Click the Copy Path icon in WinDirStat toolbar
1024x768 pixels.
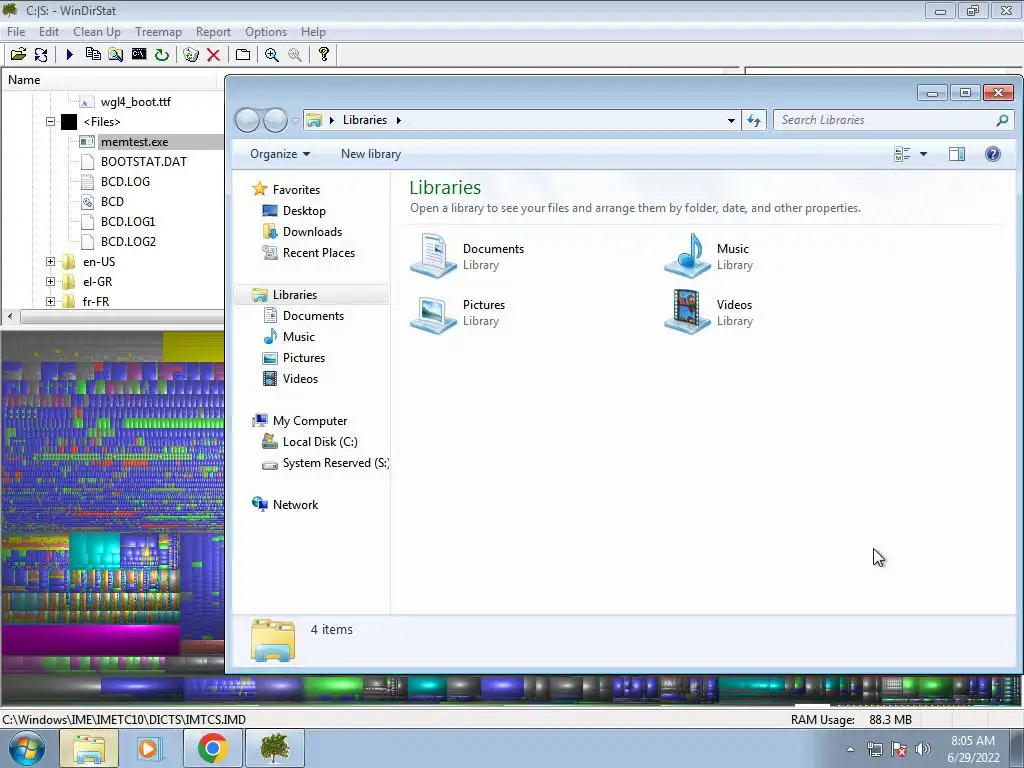(93, 55)
